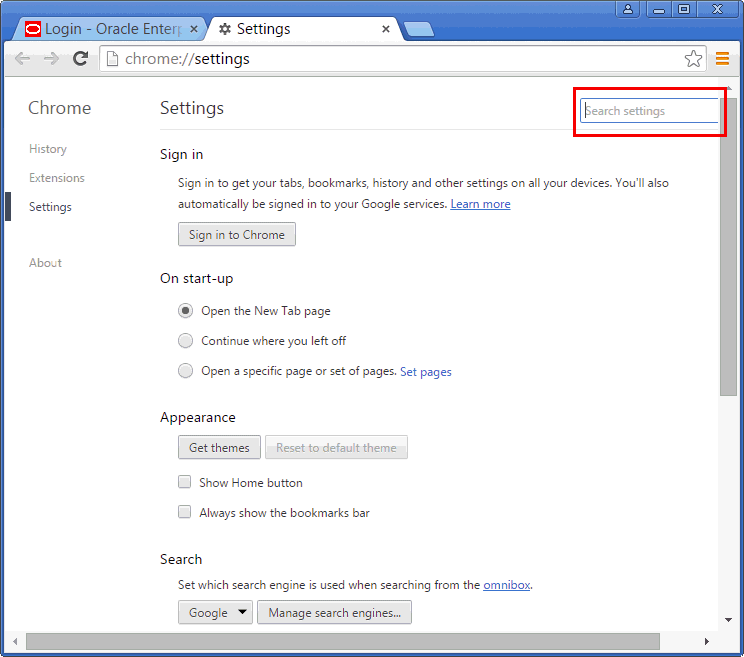Select Open a specific page or set of pages

coord(185,370)
